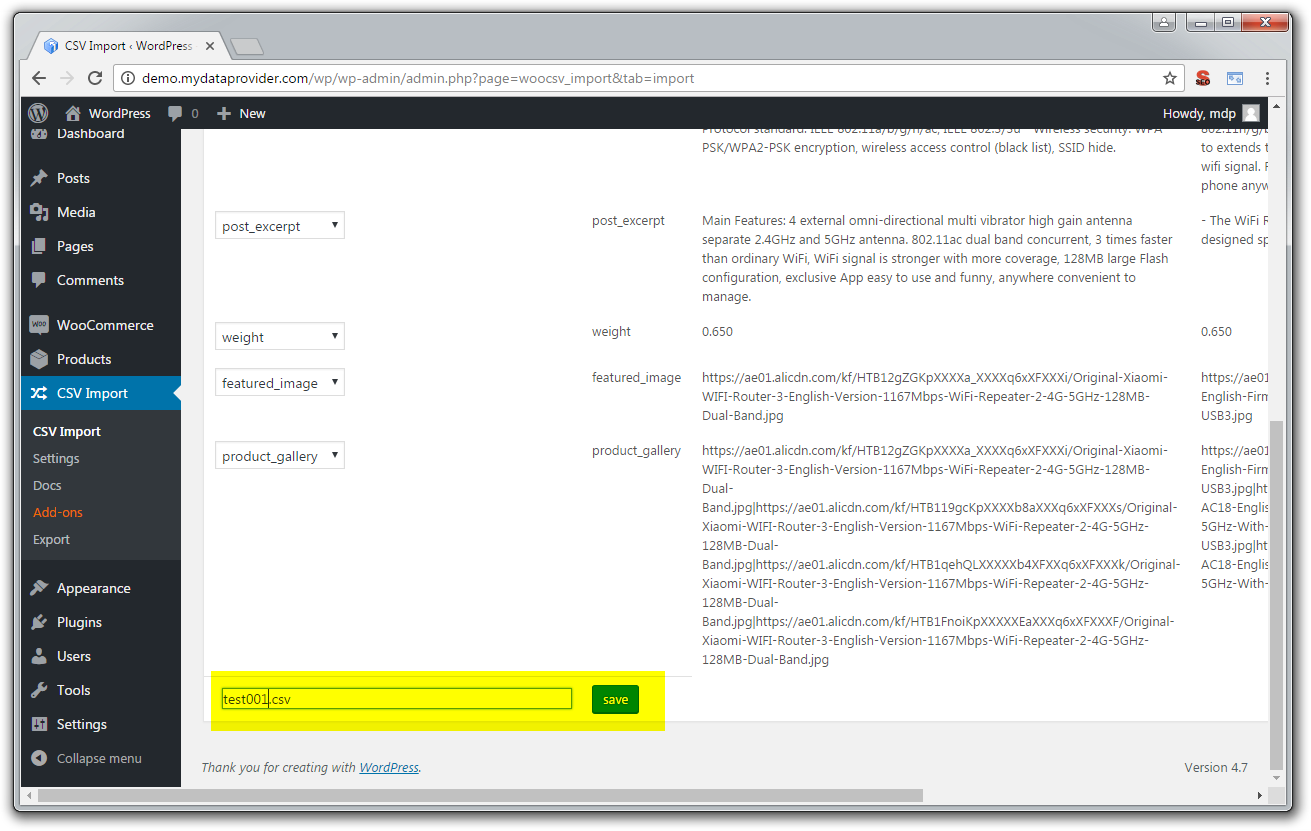Click the red SEO extension icon
The height and width of the screenshot is (831, 1311).
[1203, 78]
